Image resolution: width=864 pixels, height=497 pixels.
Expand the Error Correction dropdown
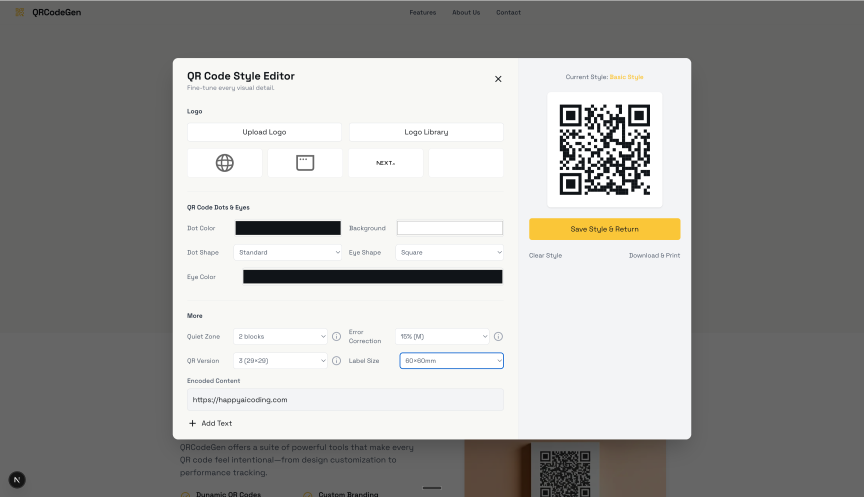coord(442,337)
